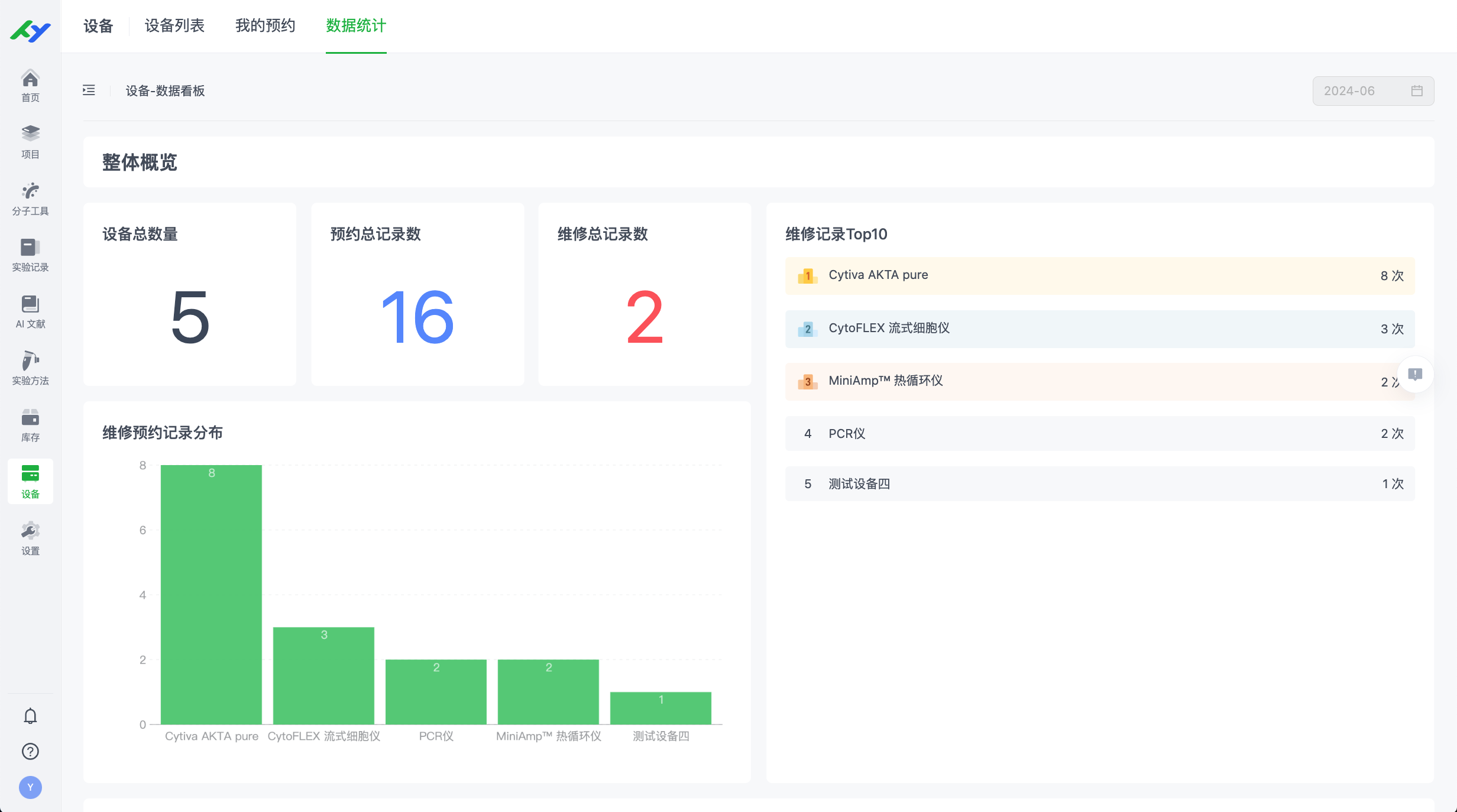Switch to the 我的预约 tab

click(x=265, y=26)
